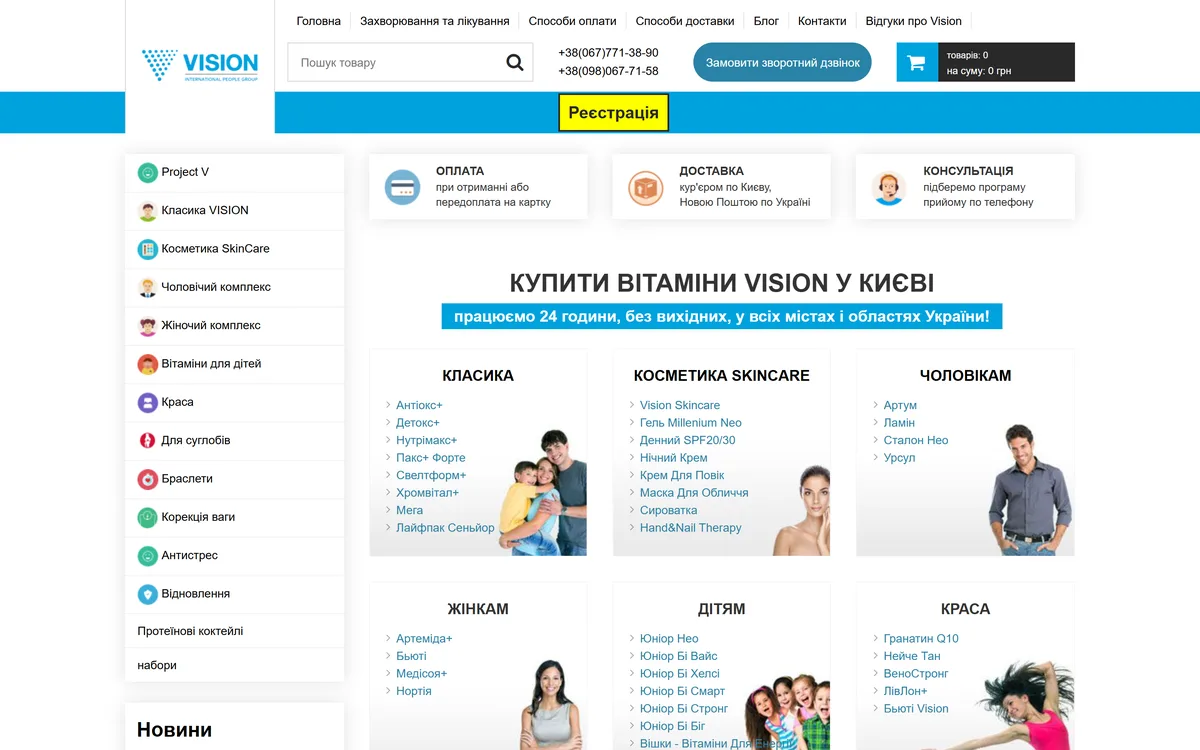Open the Лайфпак Сеньйор product link
Viewport: 1200px width, 750px height.
pyautogui.click(x=445, y=528)
